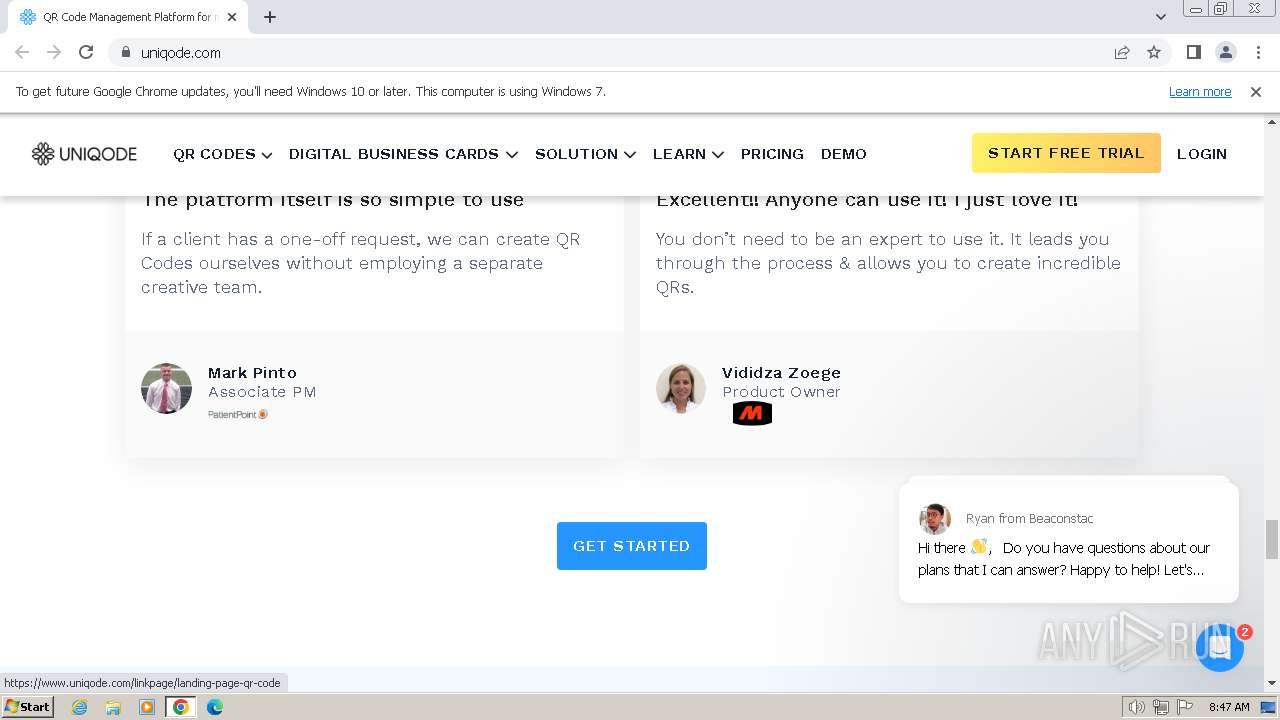Reload the page with the refresh icon
The height and width of the screenshot is (720, 1280).
[x=86, y=52]
